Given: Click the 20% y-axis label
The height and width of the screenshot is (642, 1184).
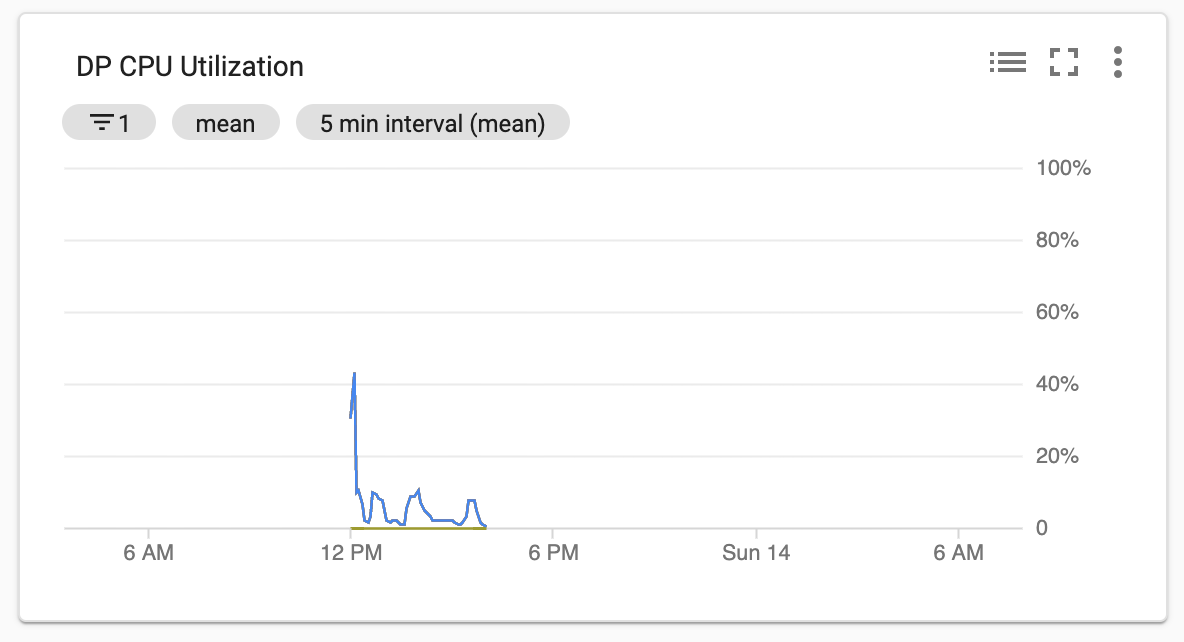Looking at the screenshot, I should pos(1057,456).
